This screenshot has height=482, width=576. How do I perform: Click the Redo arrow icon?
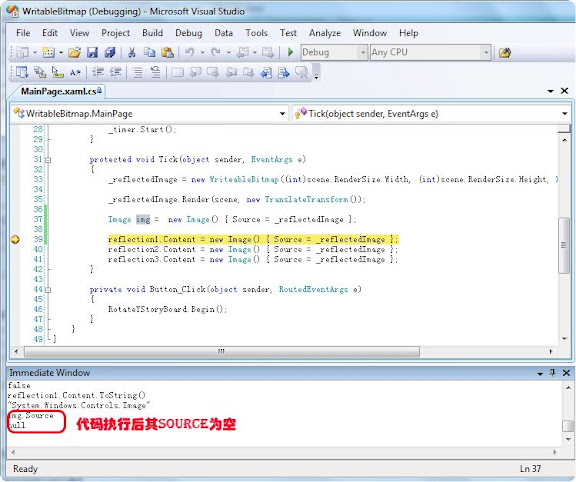pos(216,53)
